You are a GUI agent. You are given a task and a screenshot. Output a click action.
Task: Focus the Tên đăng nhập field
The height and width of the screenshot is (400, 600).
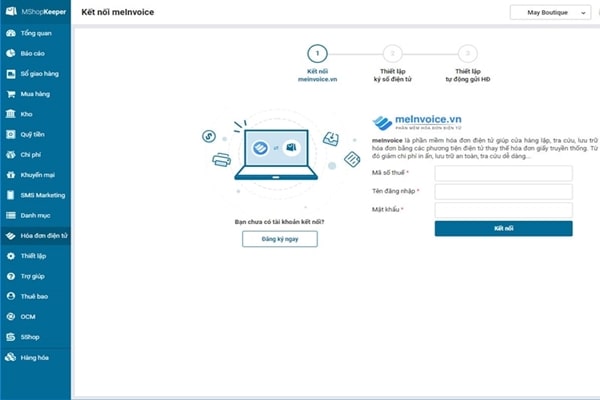click(x=504, y=192)
